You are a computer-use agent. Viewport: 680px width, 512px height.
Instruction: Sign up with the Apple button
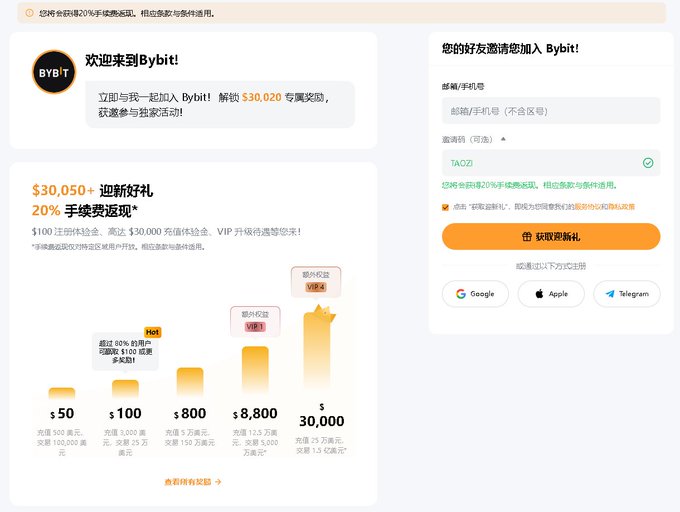pos(551,294)
